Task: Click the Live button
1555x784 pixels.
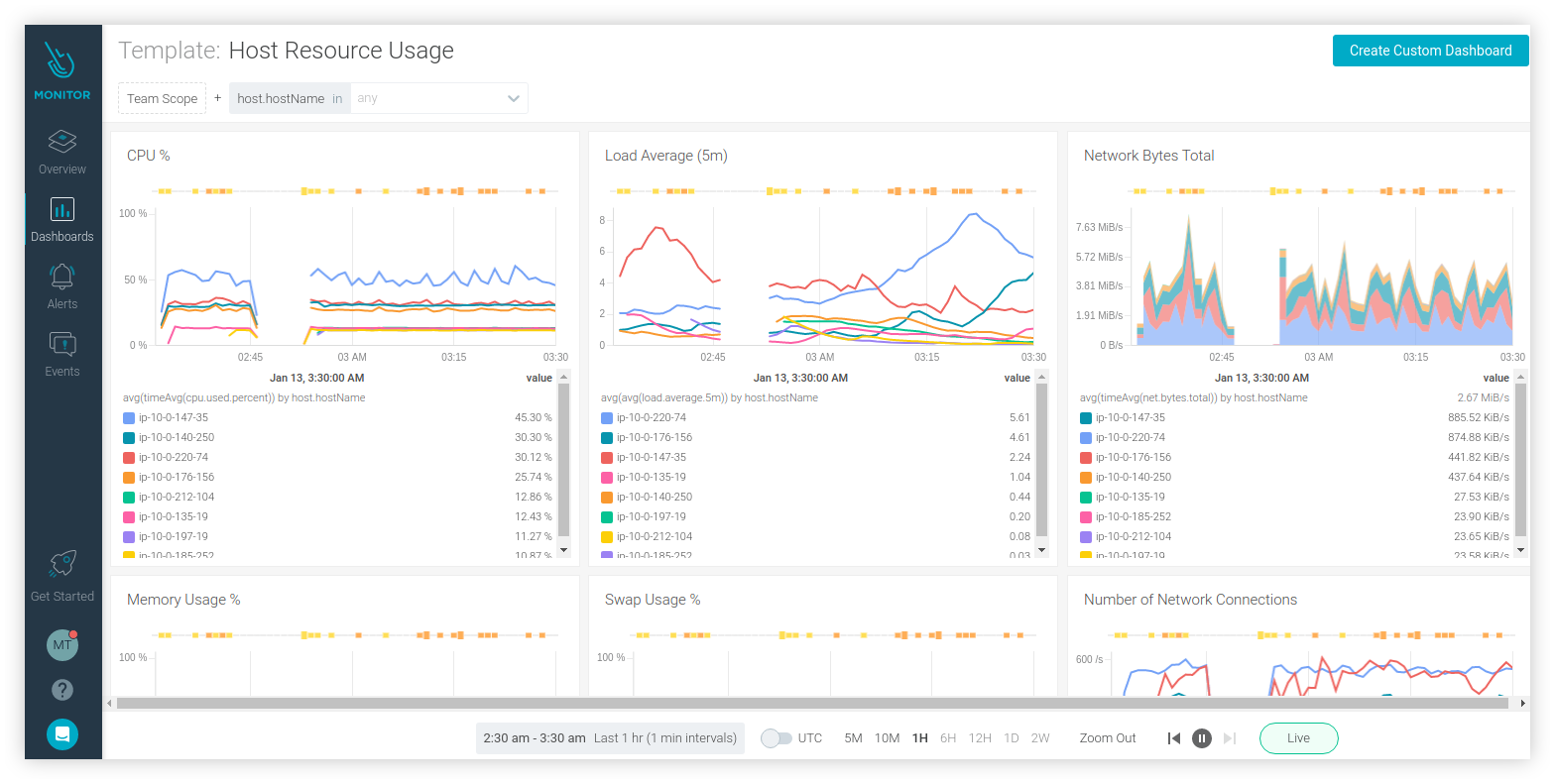Action: tap(1298, 738)
